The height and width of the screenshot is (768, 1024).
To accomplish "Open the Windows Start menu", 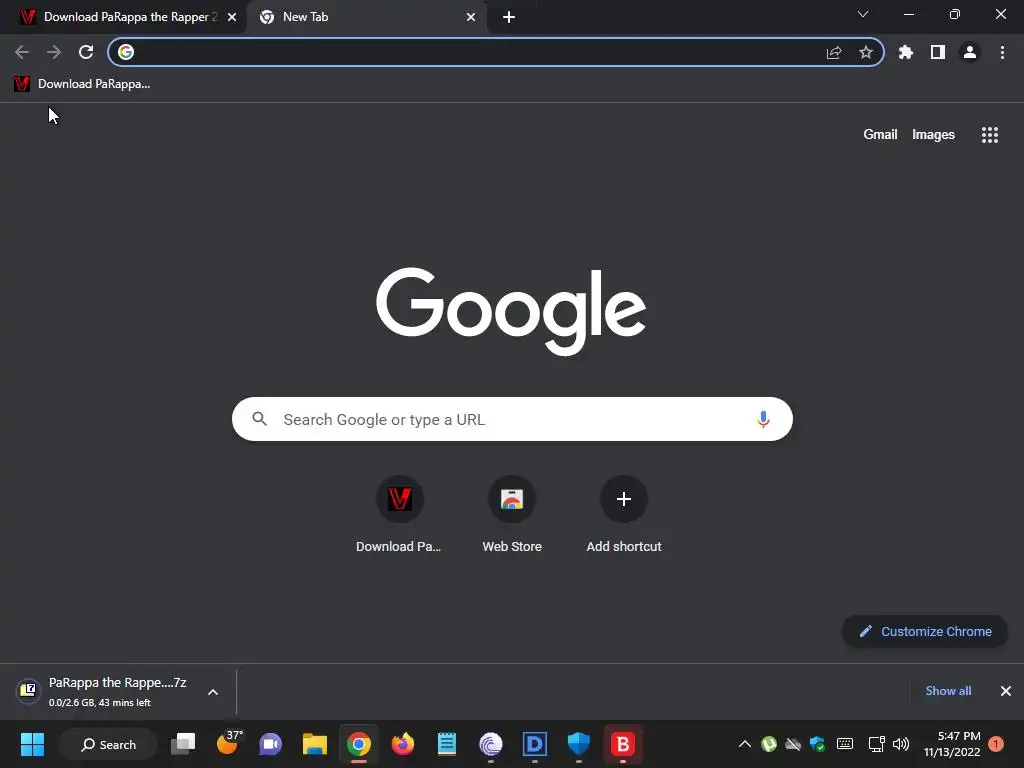I will tap(32, 744).
